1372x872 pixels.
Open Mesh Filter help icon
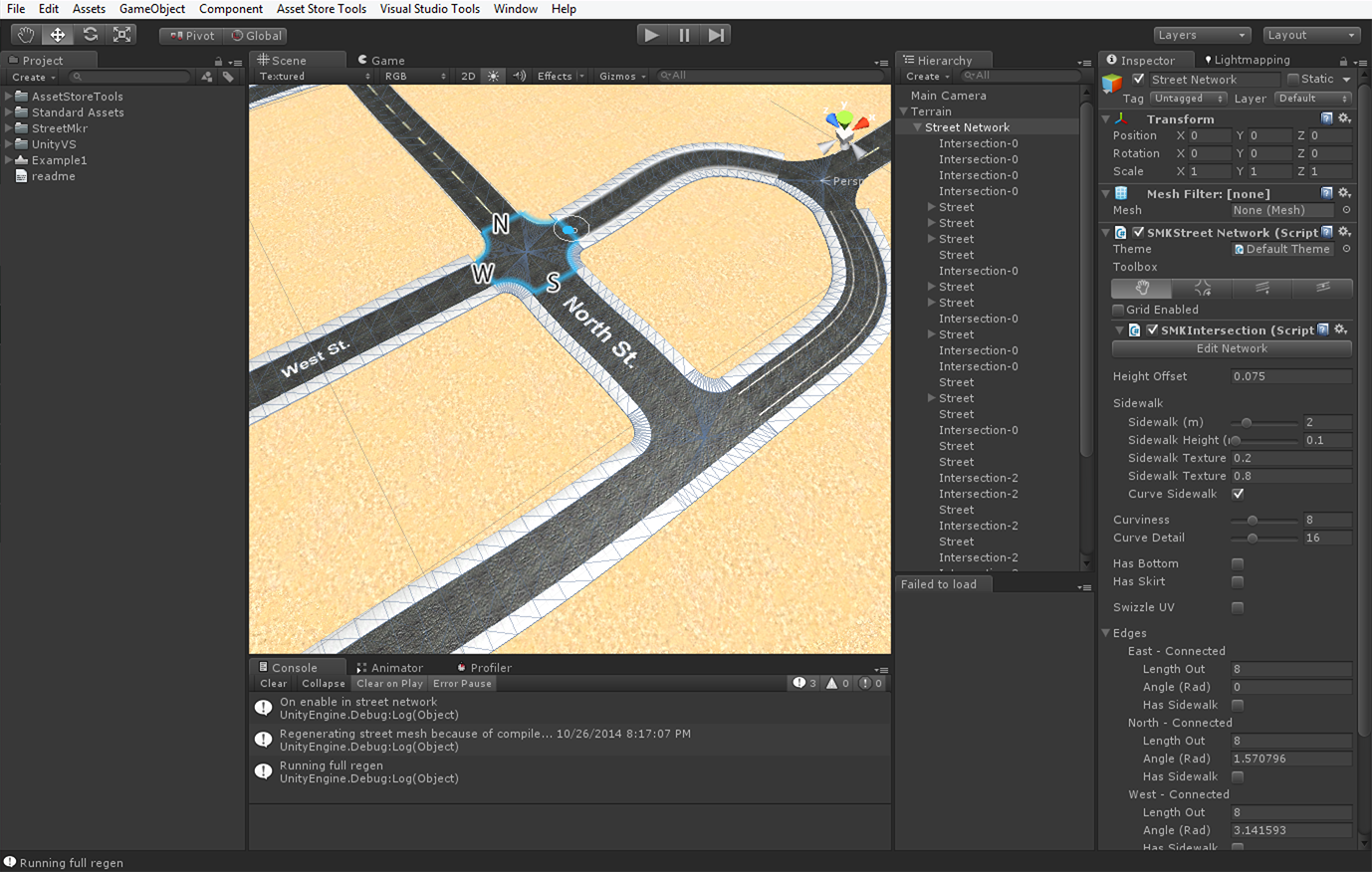(x=1326, y=193)
